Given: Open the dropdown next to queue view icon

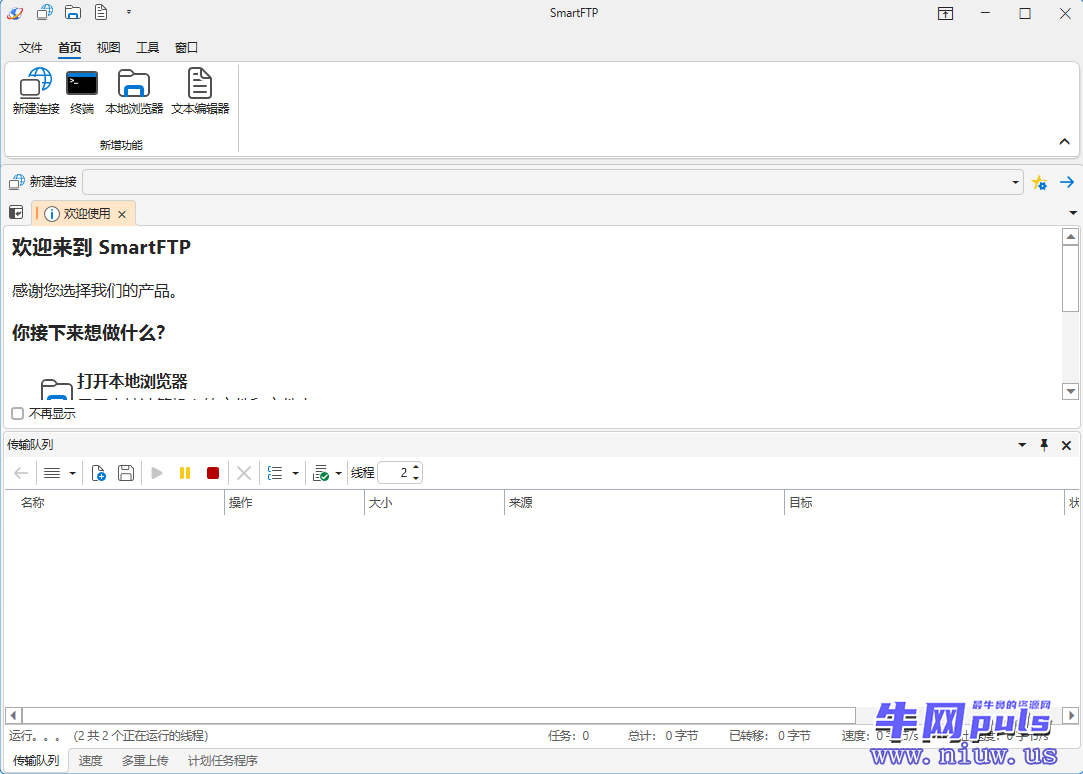Looking at the screenshot, I should coord(73,473).
